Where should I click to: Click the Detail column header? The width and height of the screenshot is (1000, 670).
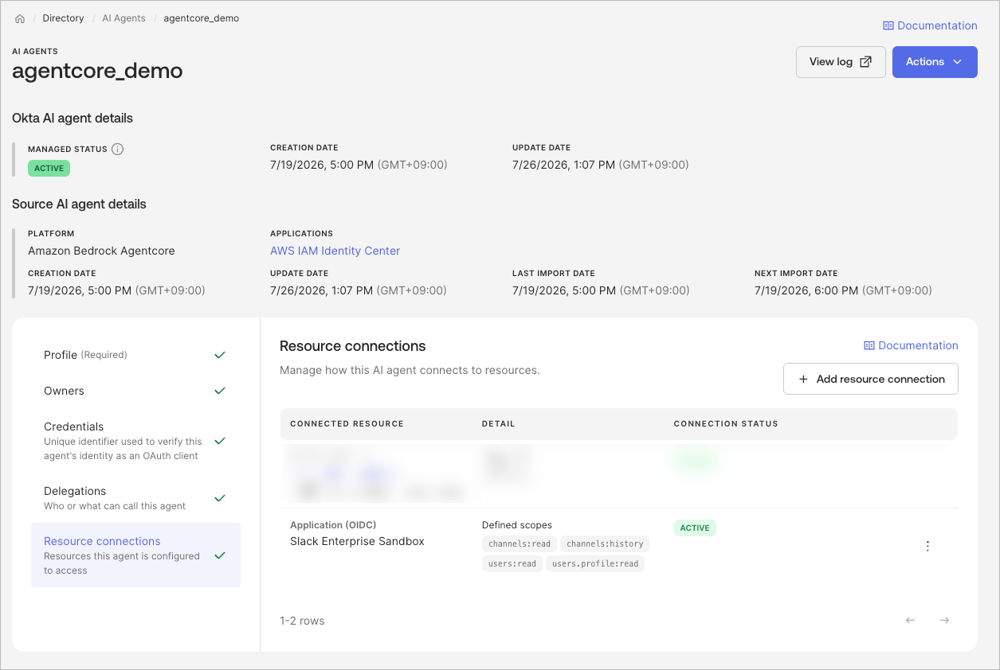498,424
